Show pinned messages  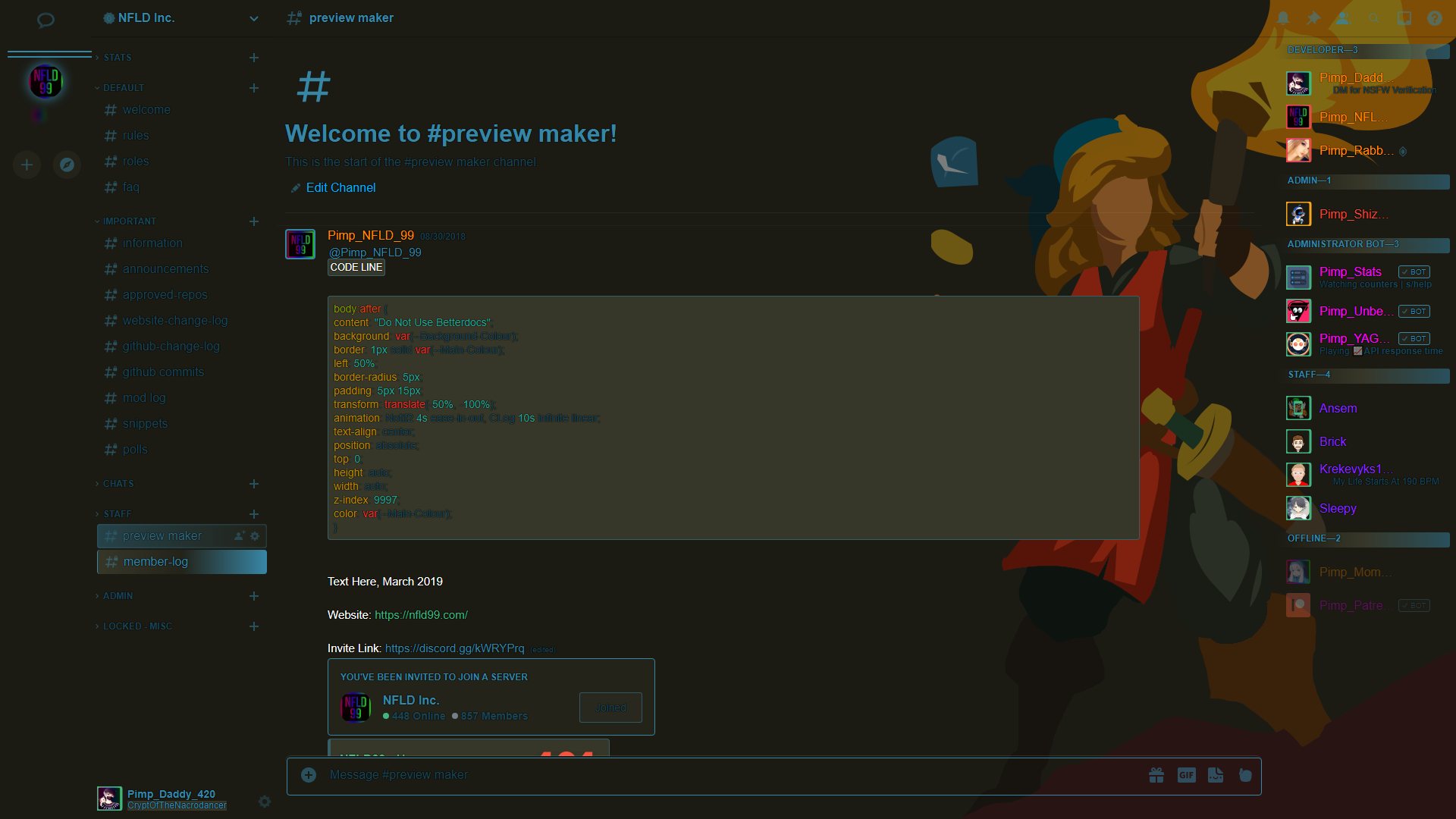tap(1313, 18)
